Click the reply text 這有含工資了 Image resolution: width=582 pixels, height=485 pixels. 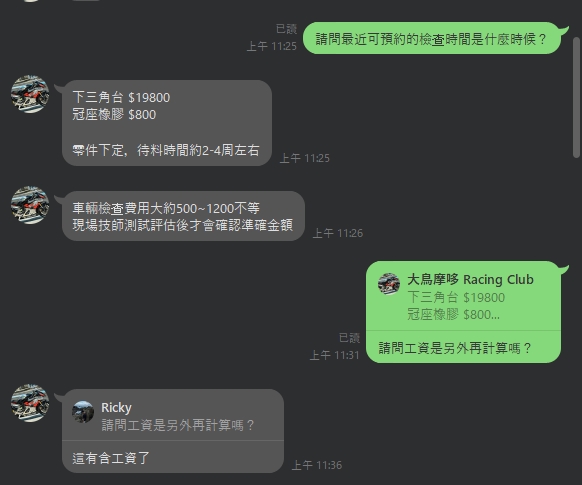point(111,458)
